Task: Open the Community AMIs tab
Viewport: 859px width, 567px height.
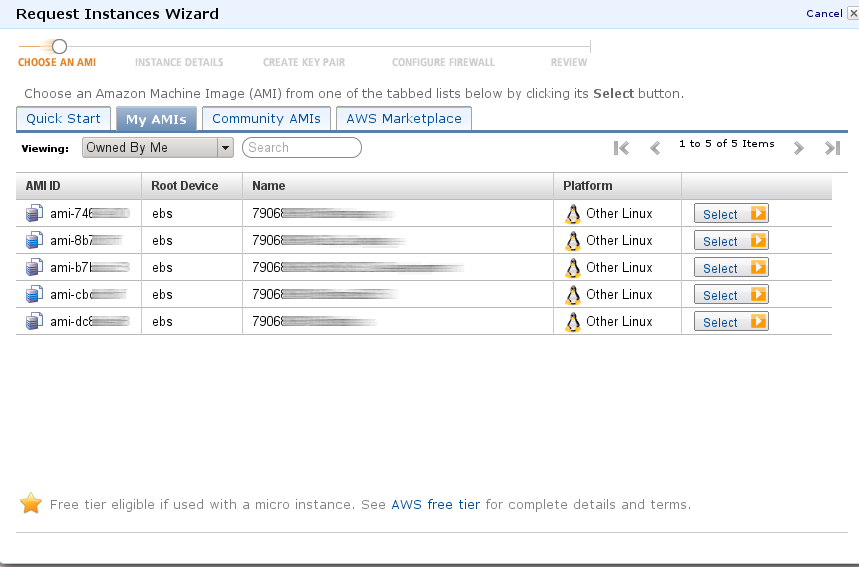Action: 266,118
